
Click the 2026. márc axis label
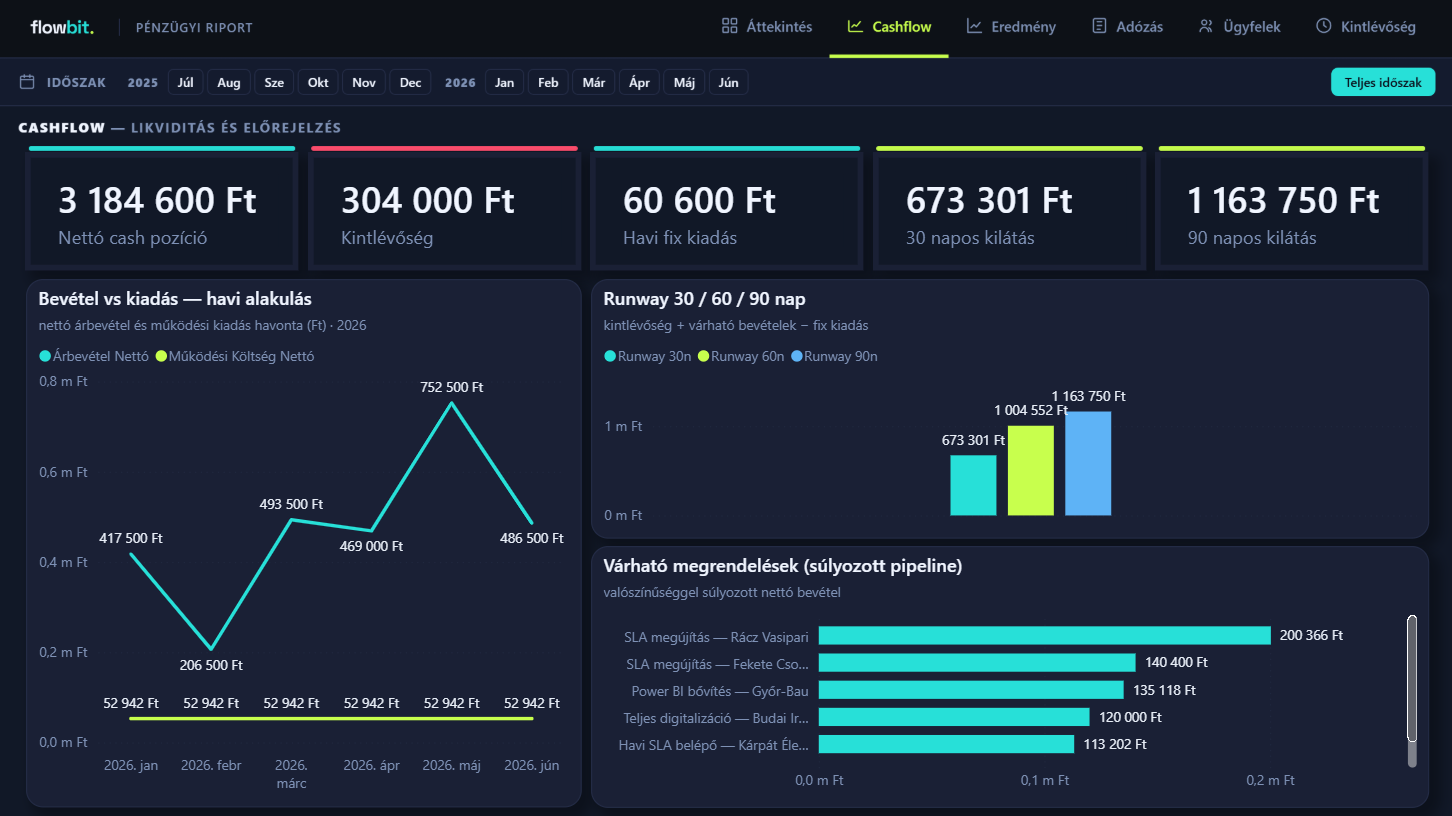291,774
